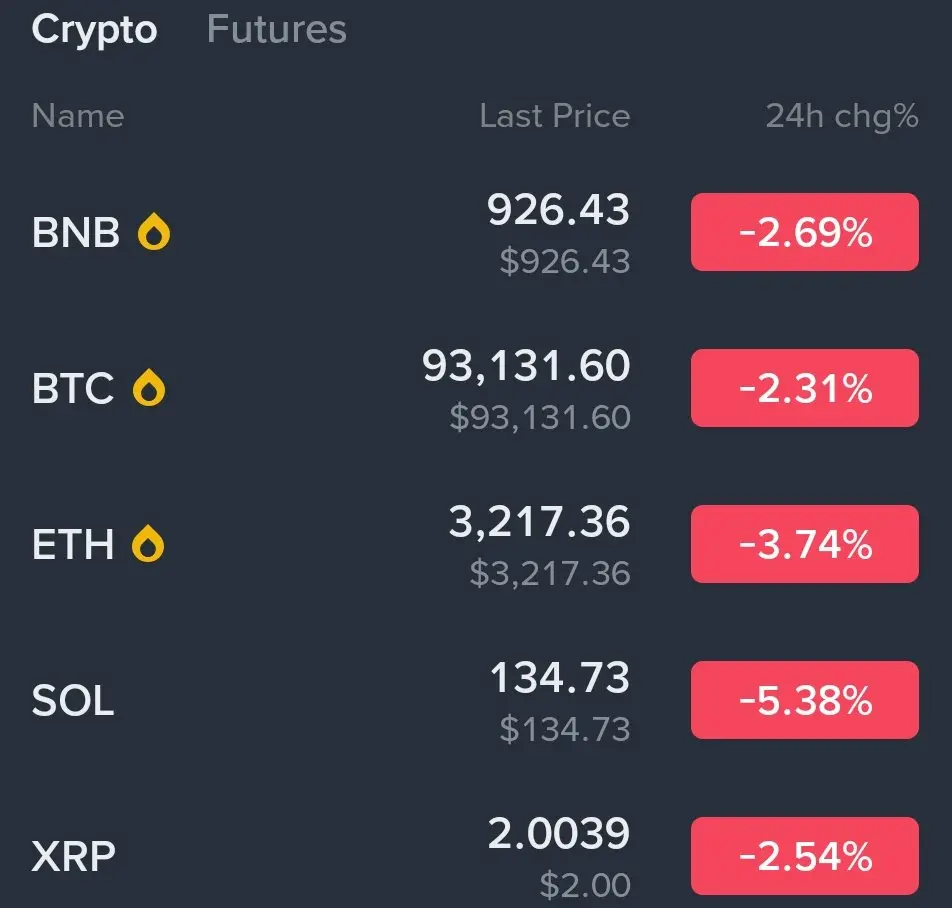Select the ETH coin name

[73, 545]
